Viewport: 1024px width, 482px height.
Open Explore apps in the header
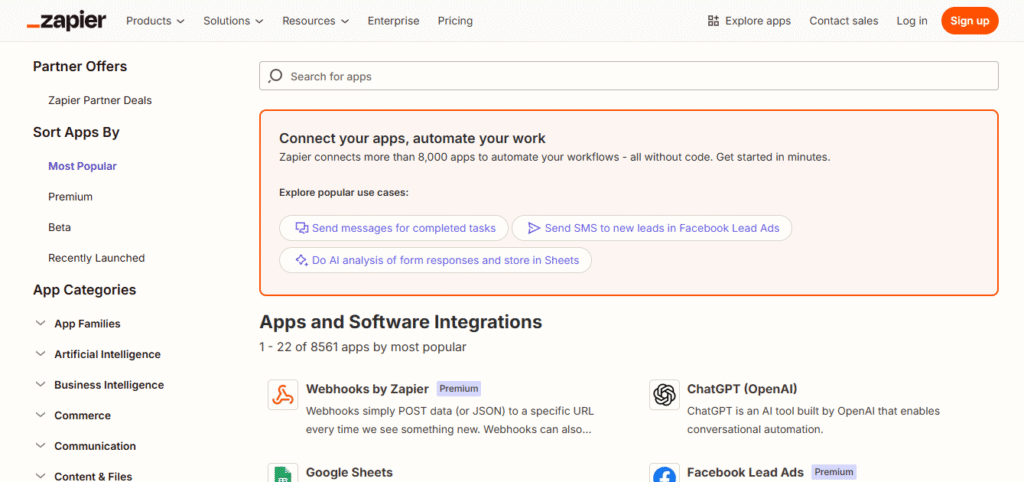(749, 21)
